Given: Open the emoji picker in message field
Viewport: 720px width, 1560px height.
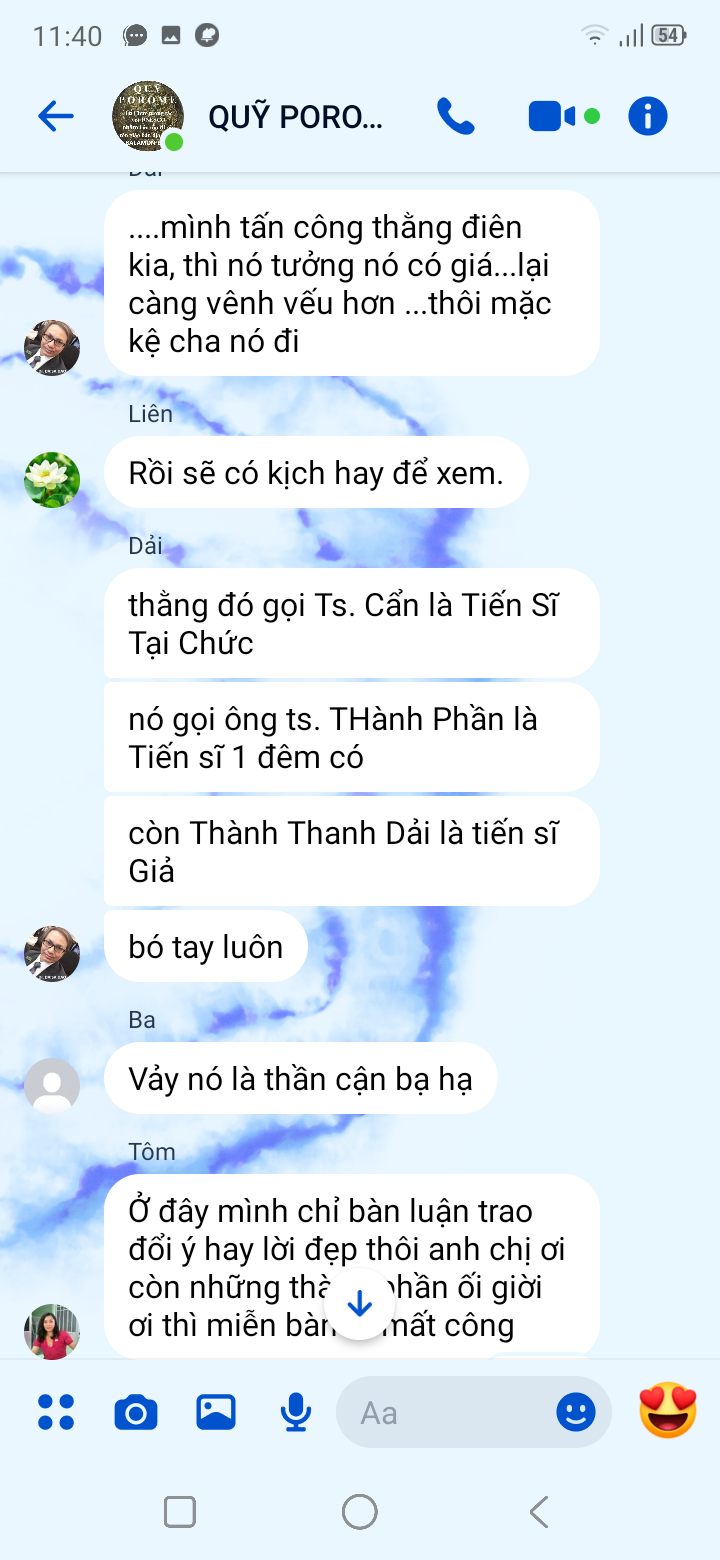Looking at the screenshot, I should 576,1412.
